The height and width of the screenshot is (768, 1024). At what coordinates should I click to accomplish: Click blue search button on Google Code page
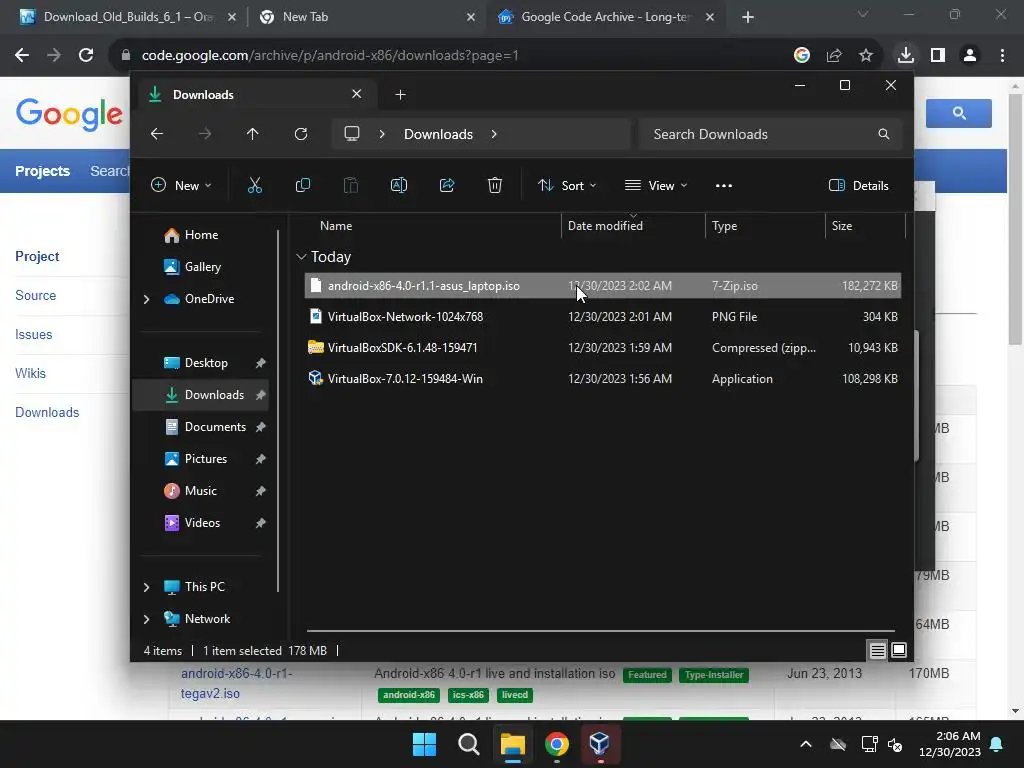pos(959,114)
